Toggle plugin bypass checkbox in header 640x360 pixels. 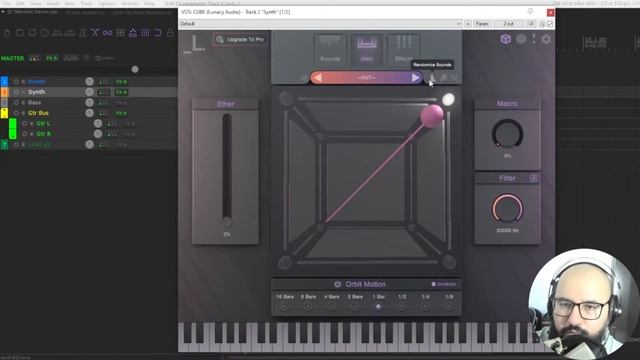(x=550, y=24)
